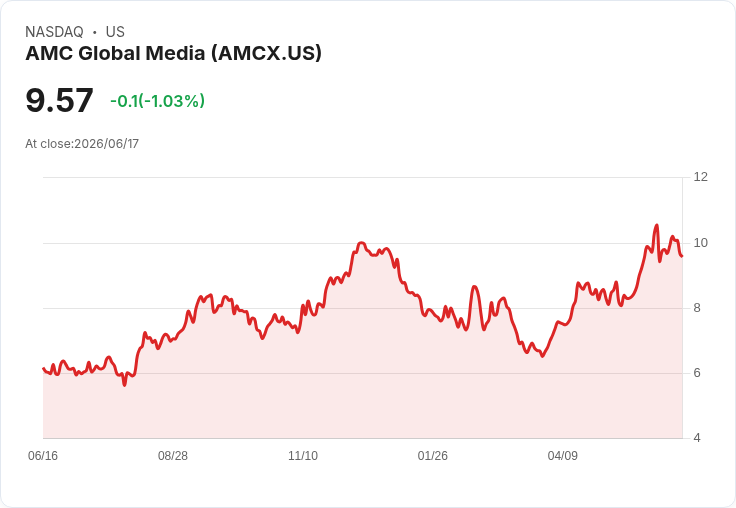The image size is (736, 508).
Task: Click the 12 y-axis price label
Action: tap(700, 177)
